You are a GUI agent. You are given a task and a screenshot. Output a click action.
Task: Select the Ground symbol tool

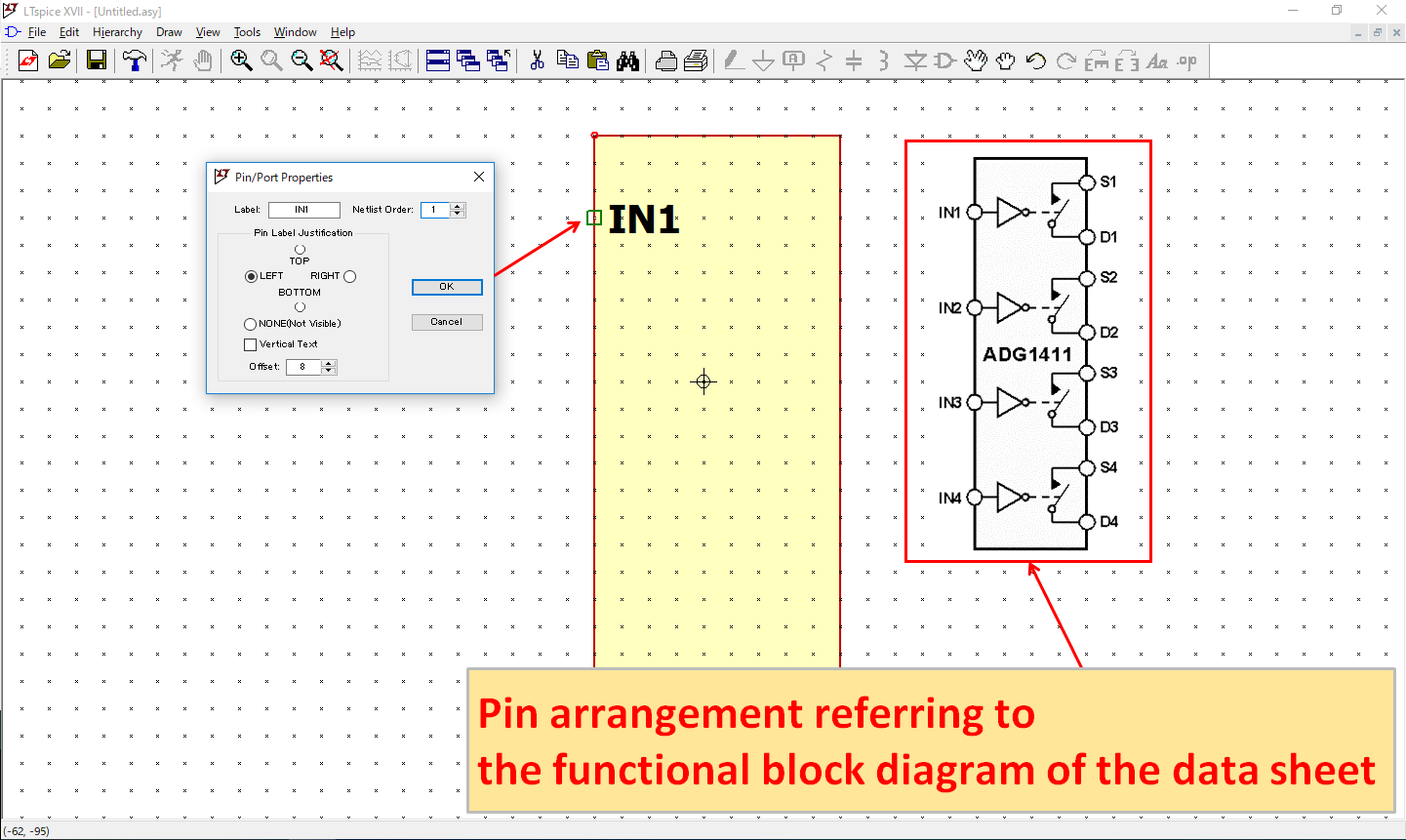click(763, 60)
